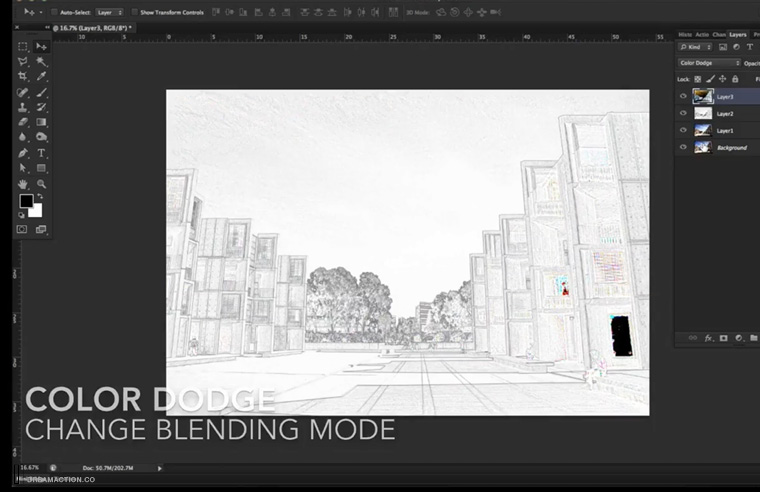Viewport: 760px width, 492px height.
Task: Open the Move tool preset picker
Action: pos(41,12)
